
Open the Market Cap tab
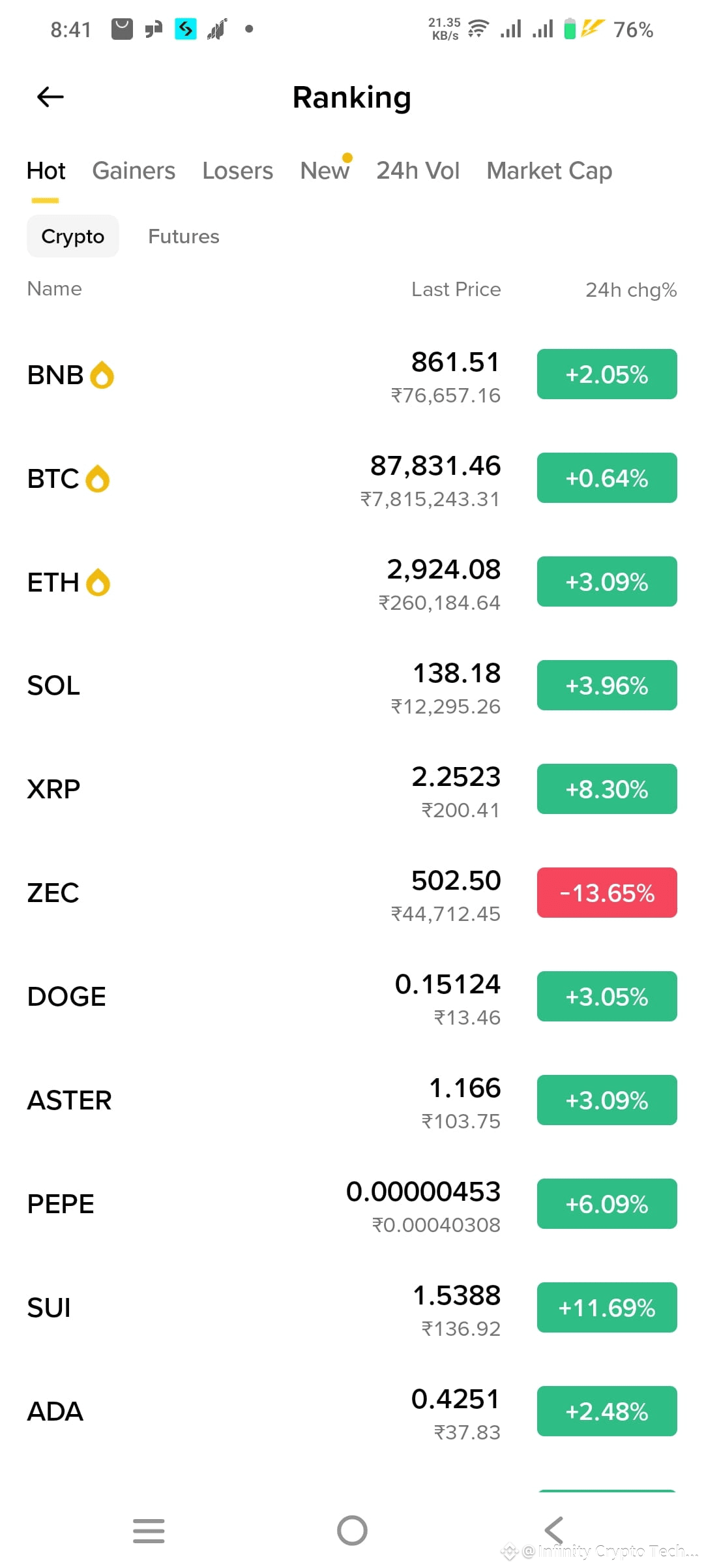click(x=550, y=171)
